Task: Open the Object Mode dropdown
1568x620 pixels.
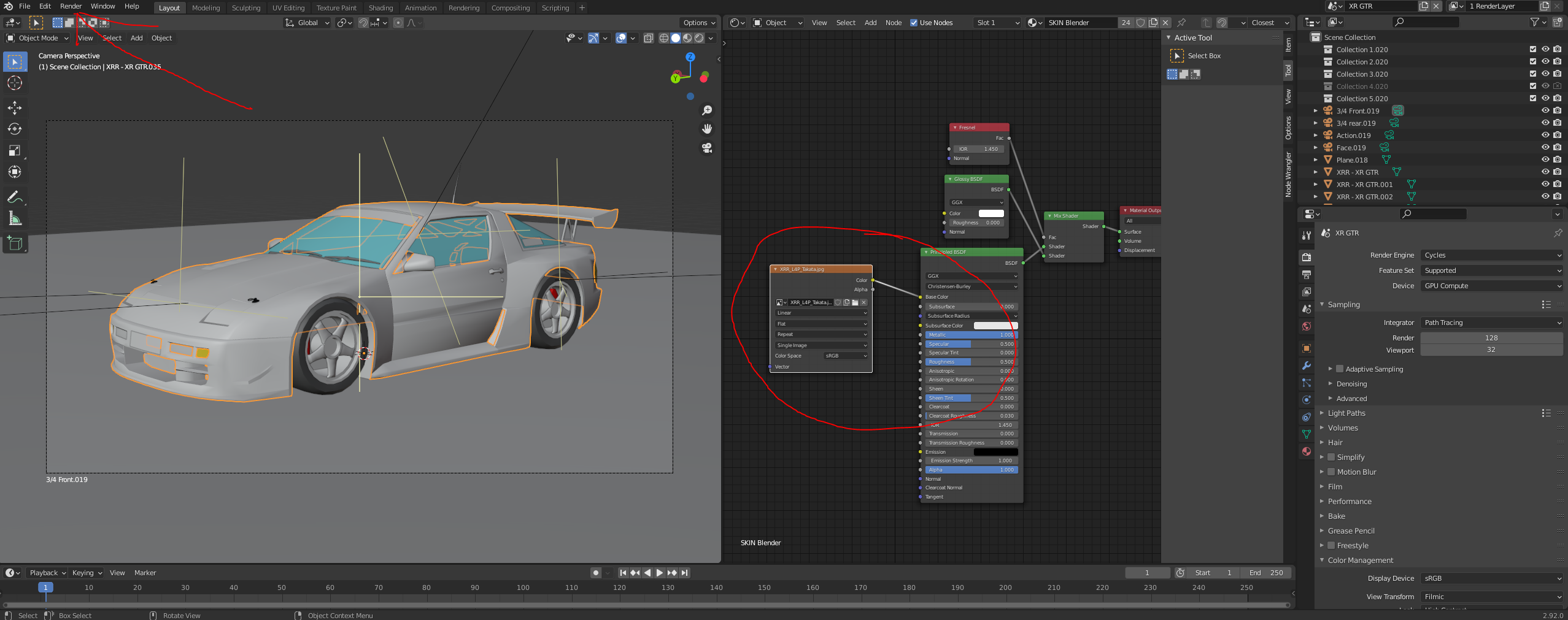Action: click(x=37, y=38)
